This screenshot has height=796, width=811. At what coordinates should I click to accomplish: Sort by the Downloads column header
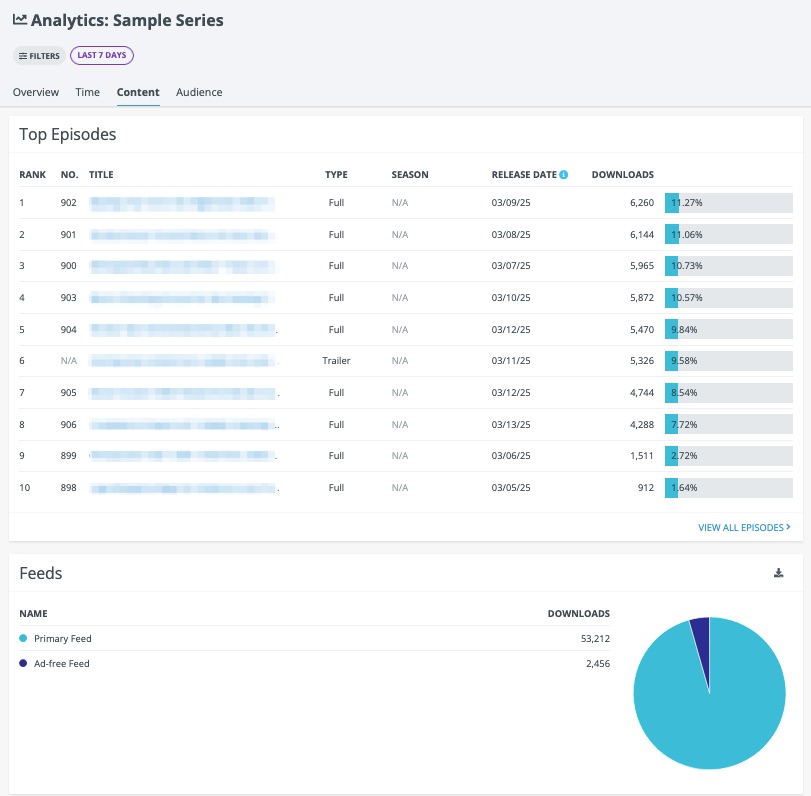[622, 175]
